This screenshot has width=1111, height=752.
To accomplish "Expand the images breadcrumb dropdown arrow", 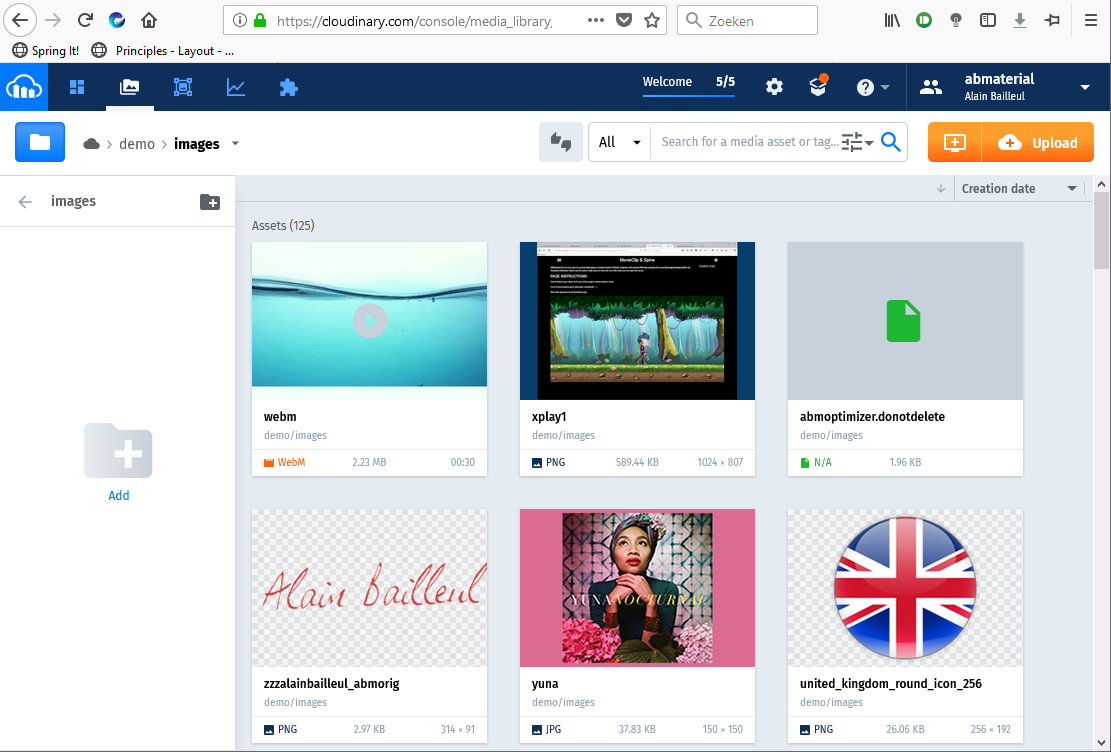I will coord(235,143).
